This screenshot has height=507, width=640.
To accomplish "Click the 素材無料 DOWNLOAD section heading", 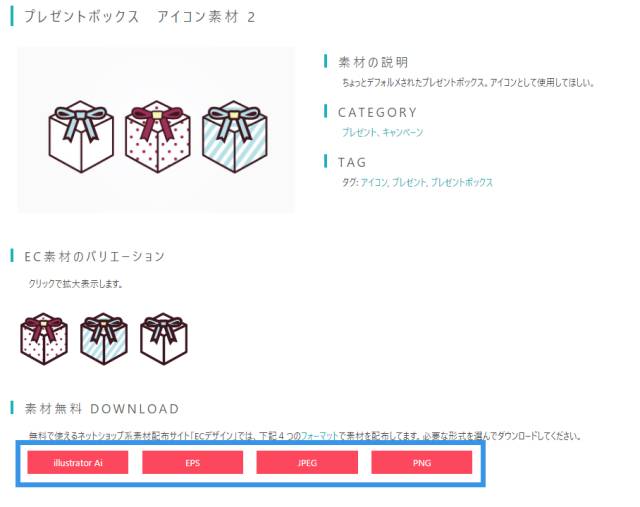I will point(102,409).
